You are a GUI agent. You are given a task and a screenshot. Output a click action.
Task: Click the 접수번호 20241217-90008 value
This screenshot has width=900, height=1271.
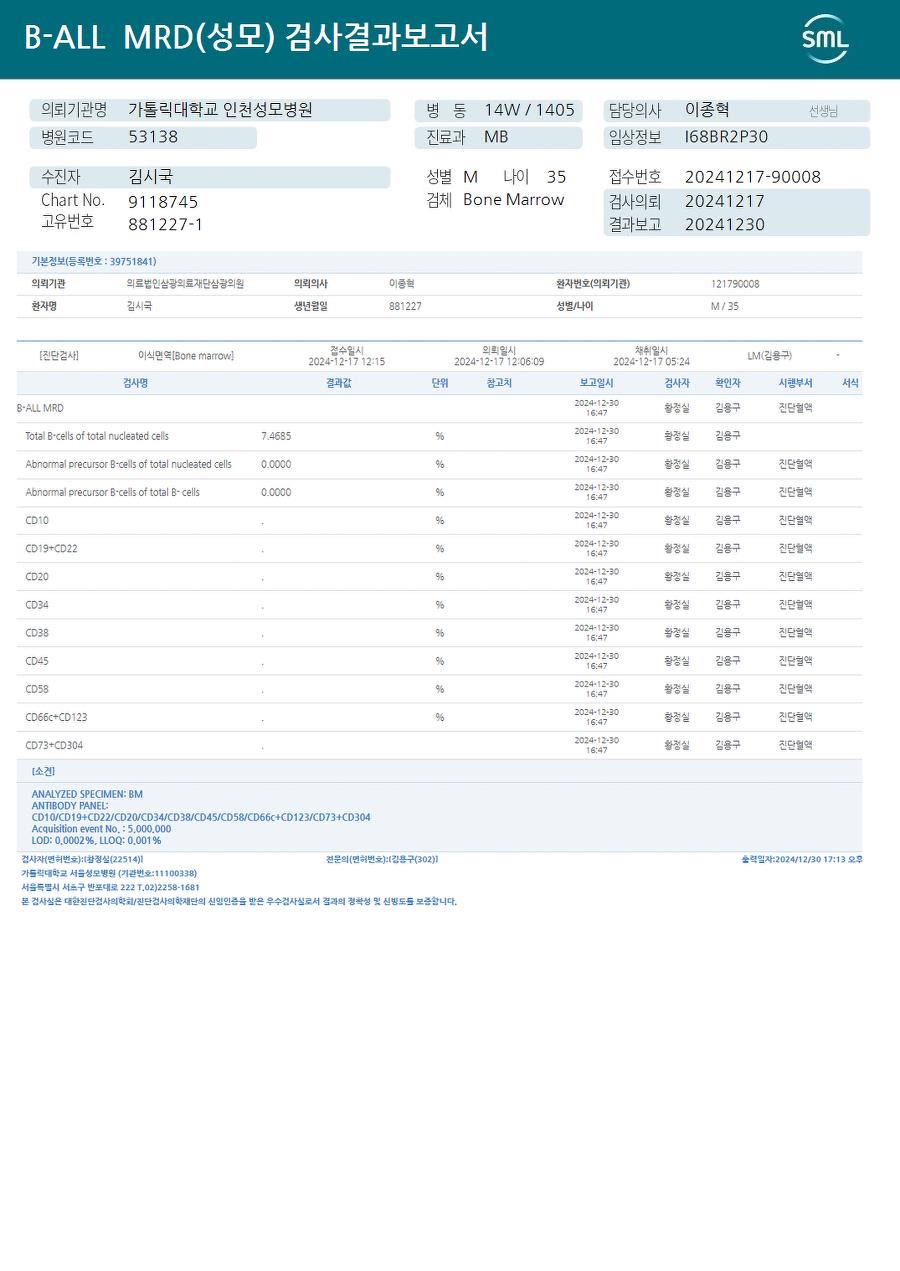click(x=752, y=177)
